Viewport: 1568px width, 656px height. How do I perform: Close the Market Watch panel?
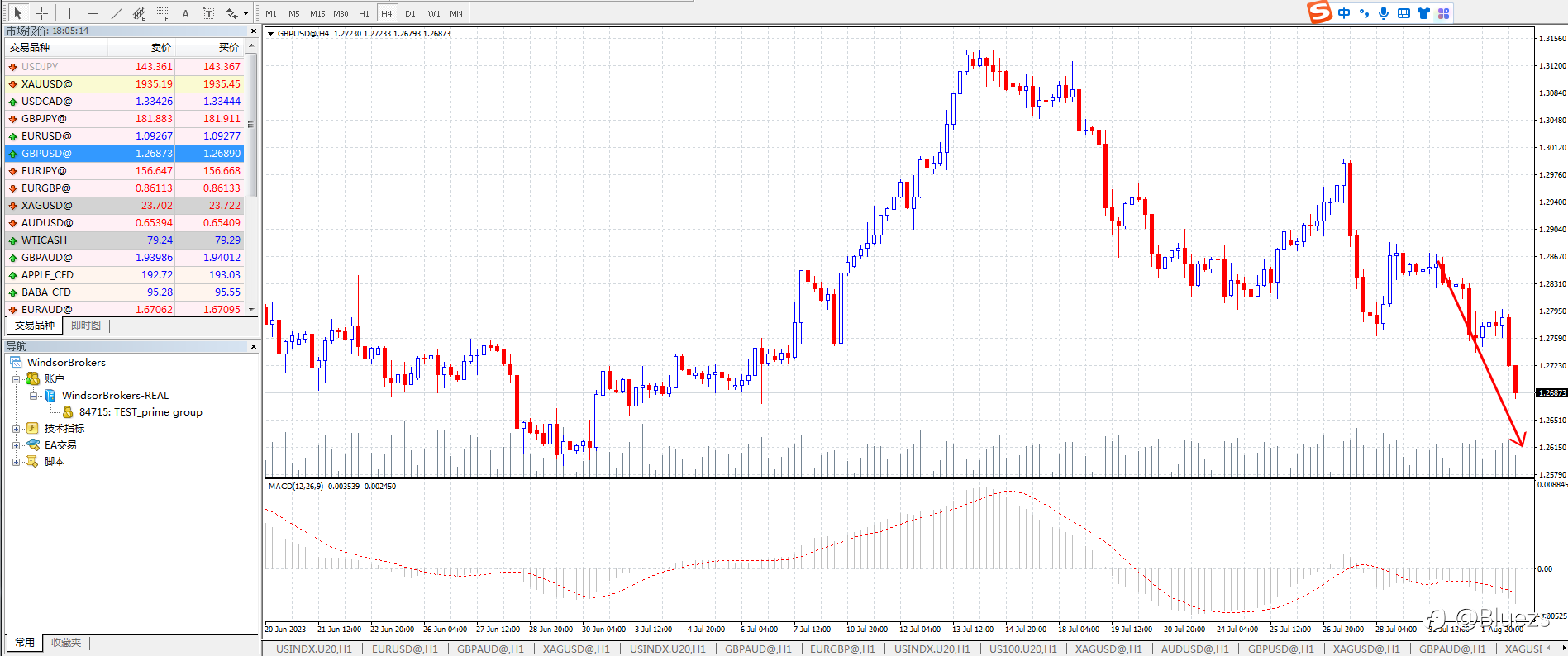[x=254, y=31]
